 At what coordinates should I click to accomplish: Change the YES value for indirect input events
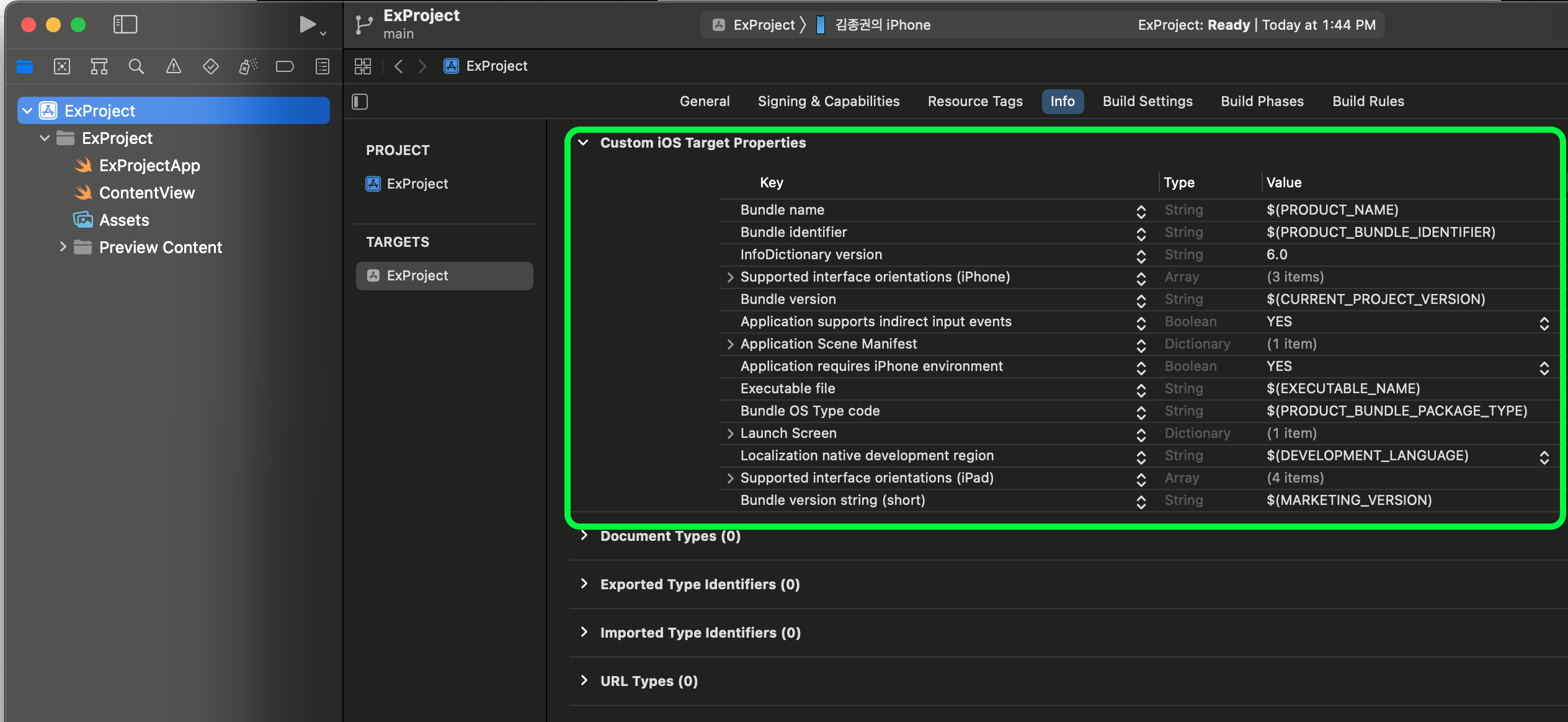coord(1544,323)
